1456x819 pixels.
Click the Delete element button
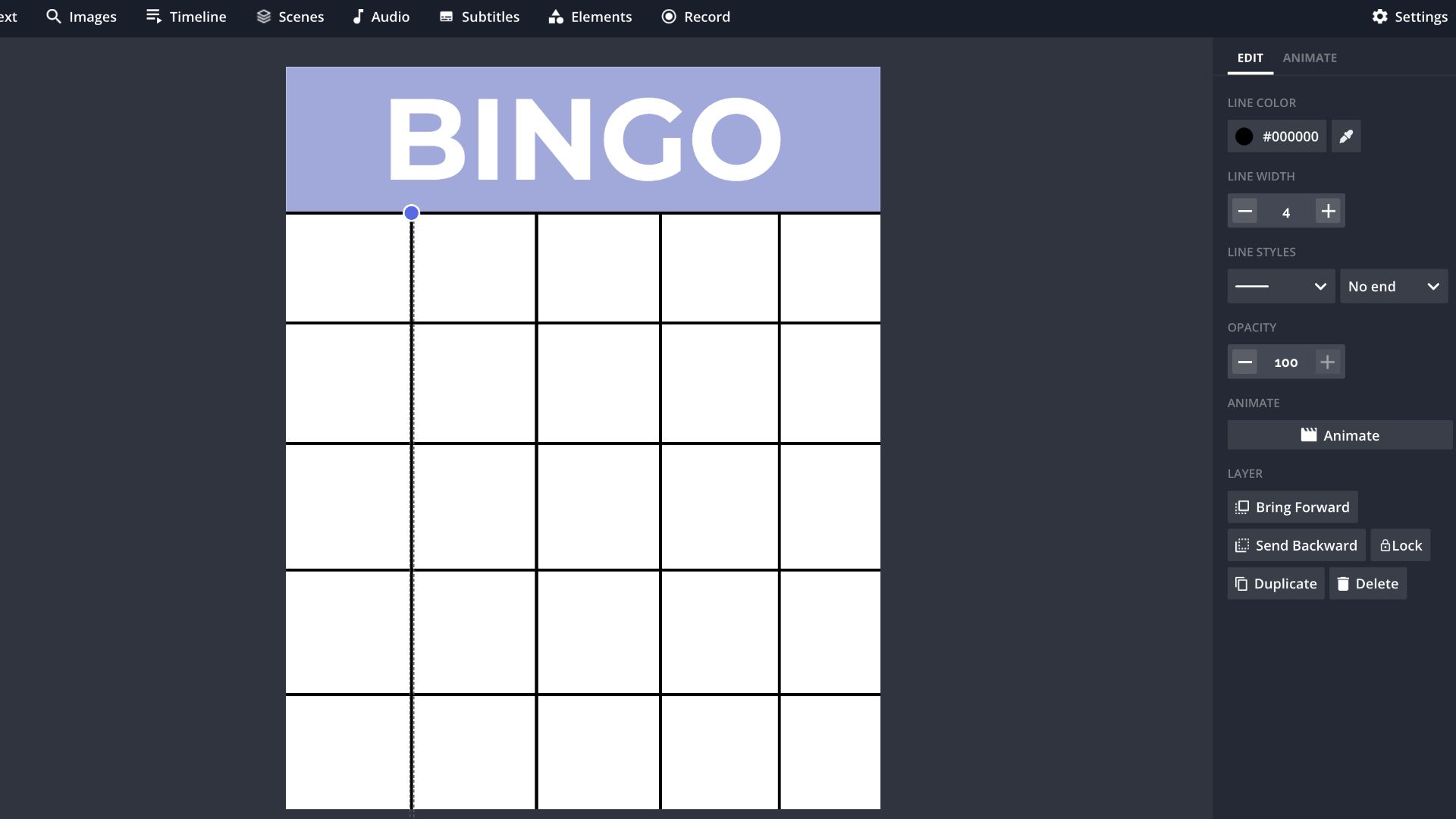tap(1368, 583)
